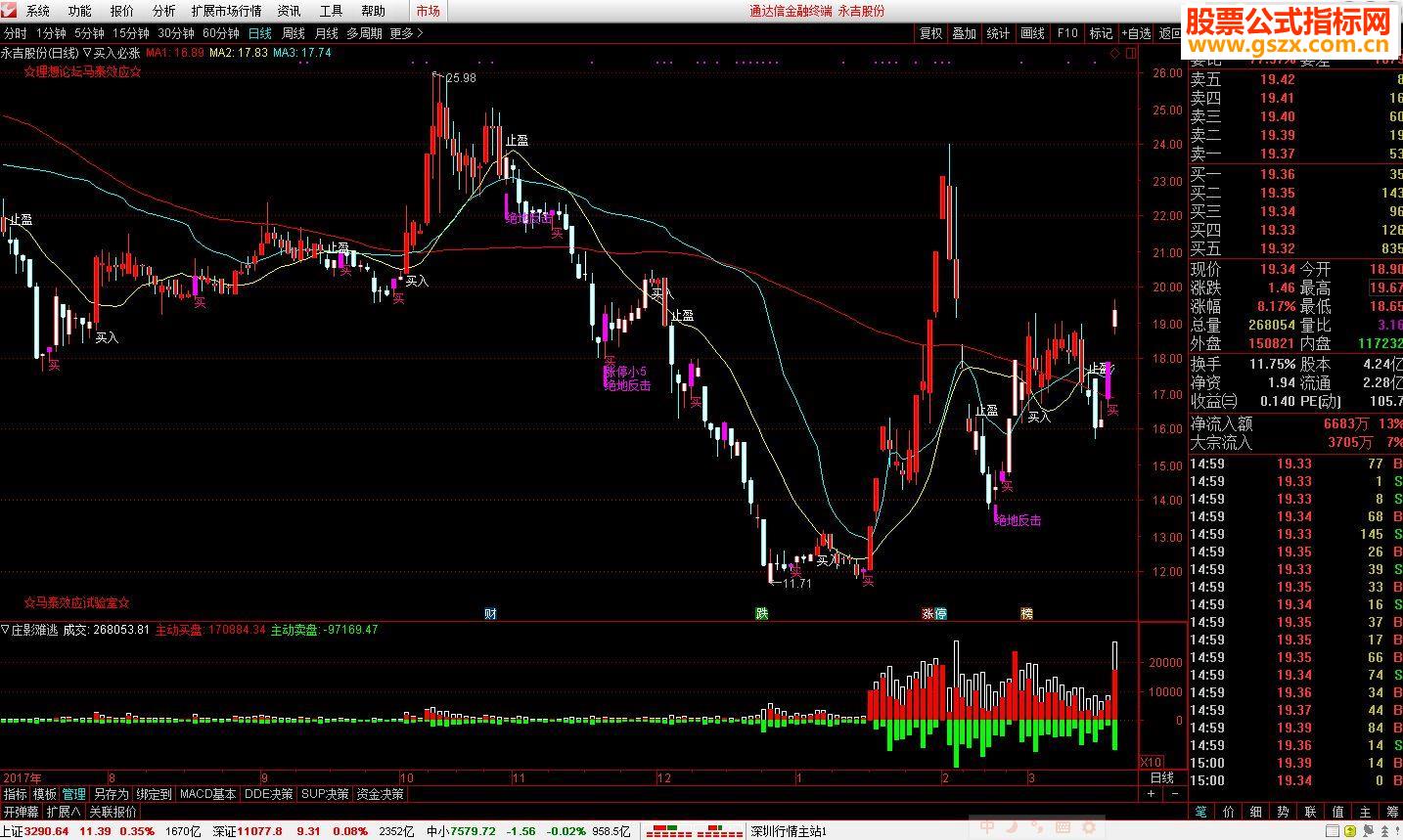Switch to the 价 price tab in right panel

click(x=1228, y=812)
